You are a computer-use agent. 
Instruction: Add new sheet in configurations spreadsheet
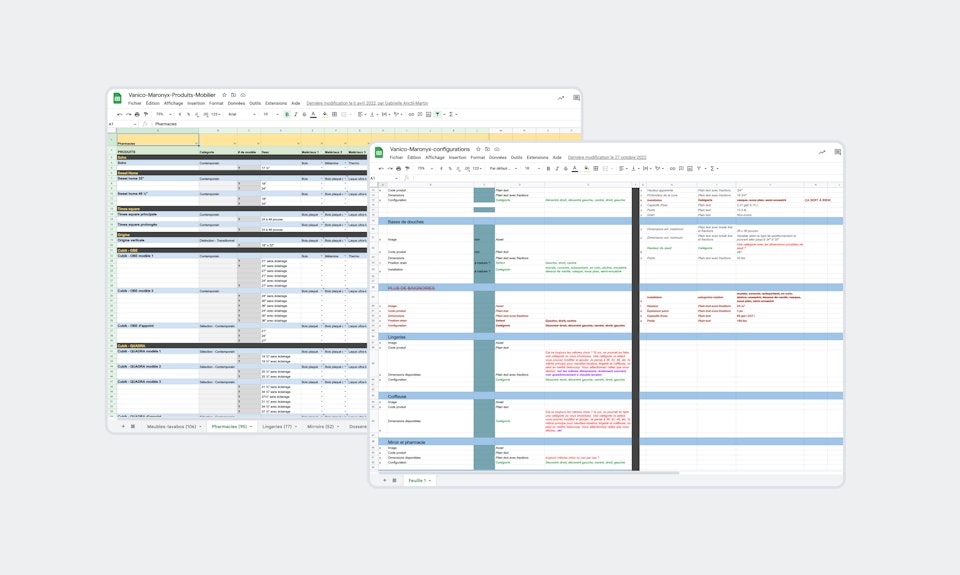click(383, 480)
